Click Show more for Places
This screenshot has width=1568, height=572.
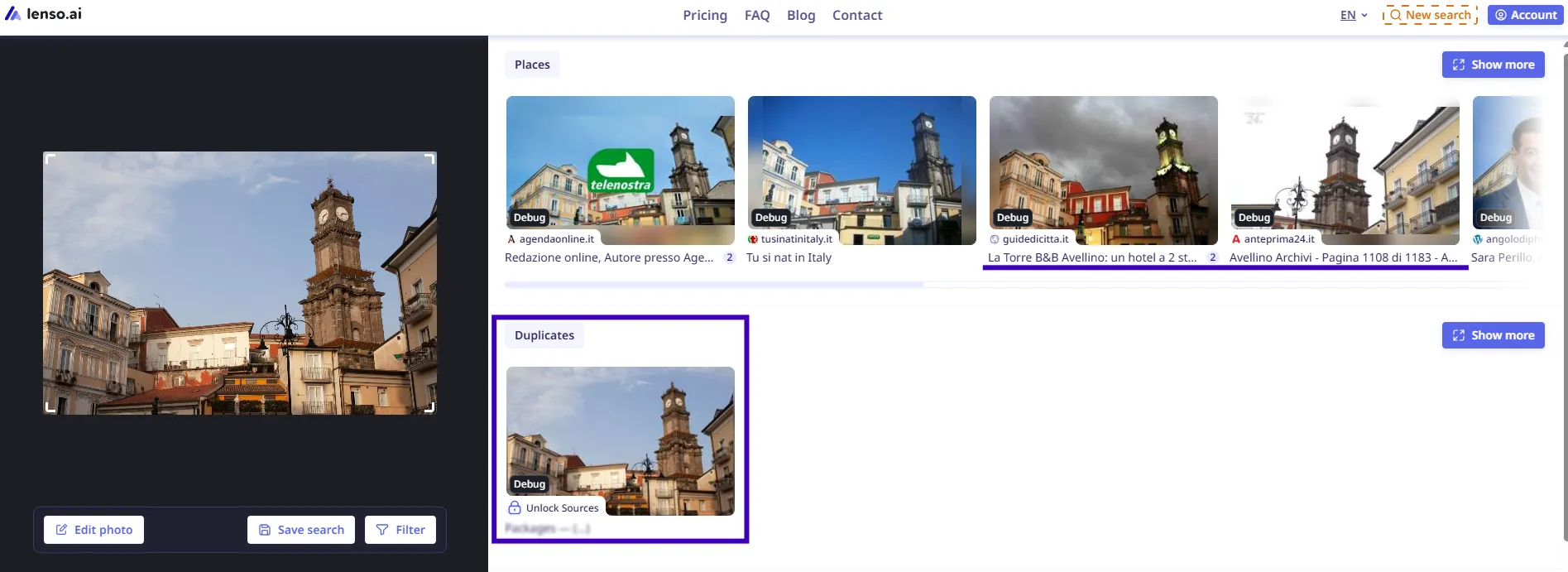tap(1493, 65)
